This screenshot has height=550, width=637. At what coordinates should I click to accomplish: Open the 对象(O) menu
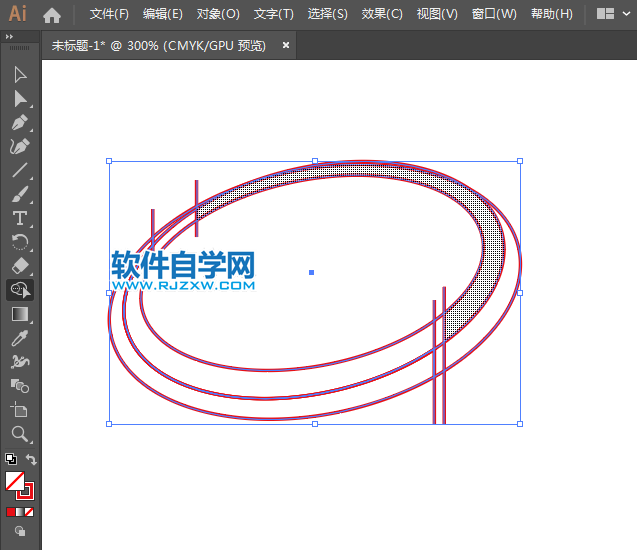[x=218, y=14]
